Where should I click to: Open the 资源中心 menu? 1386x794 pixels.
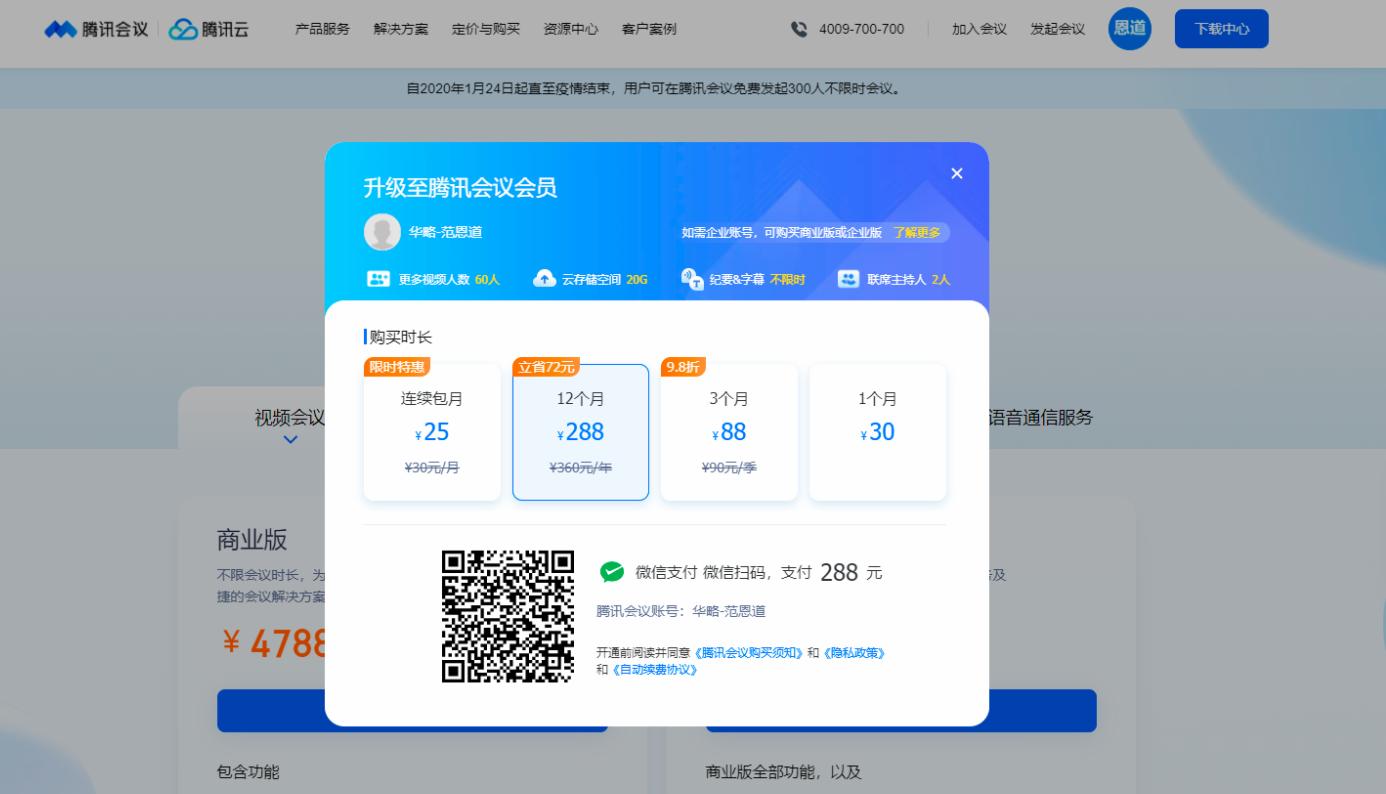(x=571, y=29)
